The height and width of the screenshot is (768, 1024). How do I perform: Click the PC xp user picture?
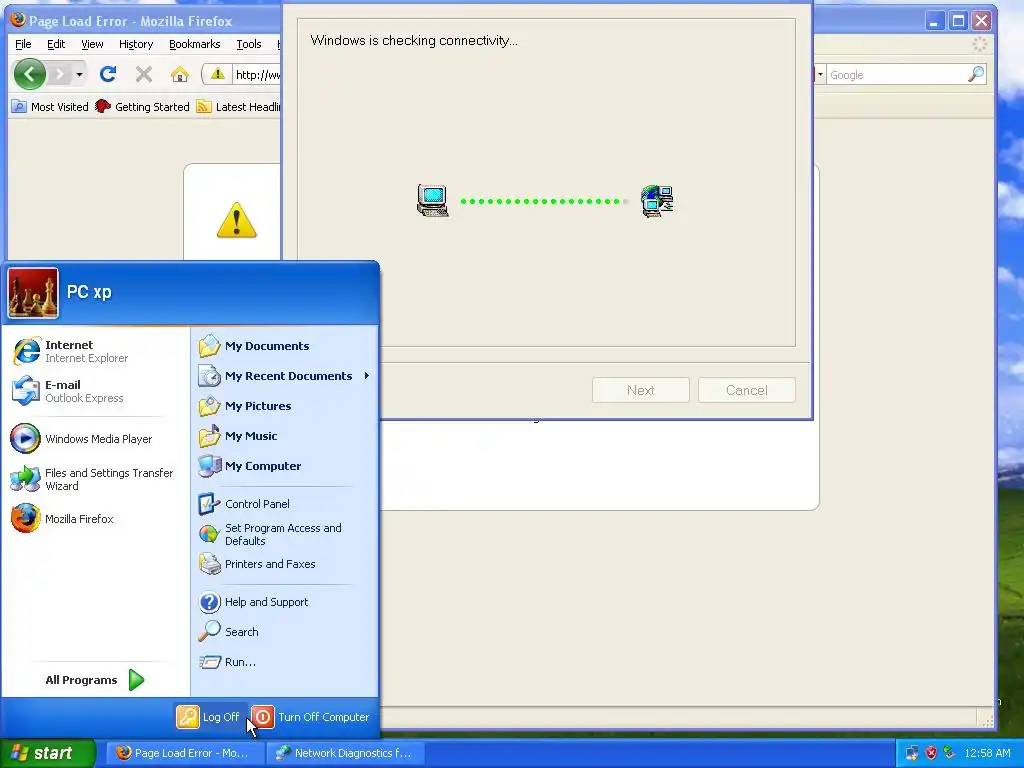point(33,293)
